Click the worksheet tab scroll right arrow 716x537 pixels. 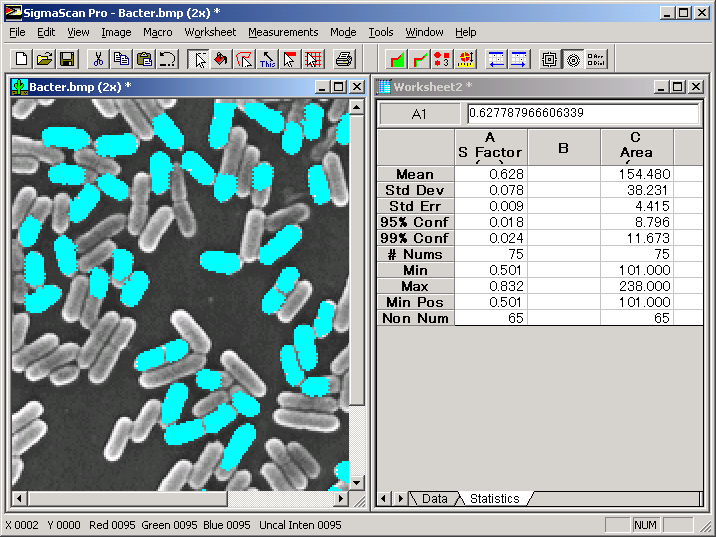pyautogui.click(x=400, y=498)
